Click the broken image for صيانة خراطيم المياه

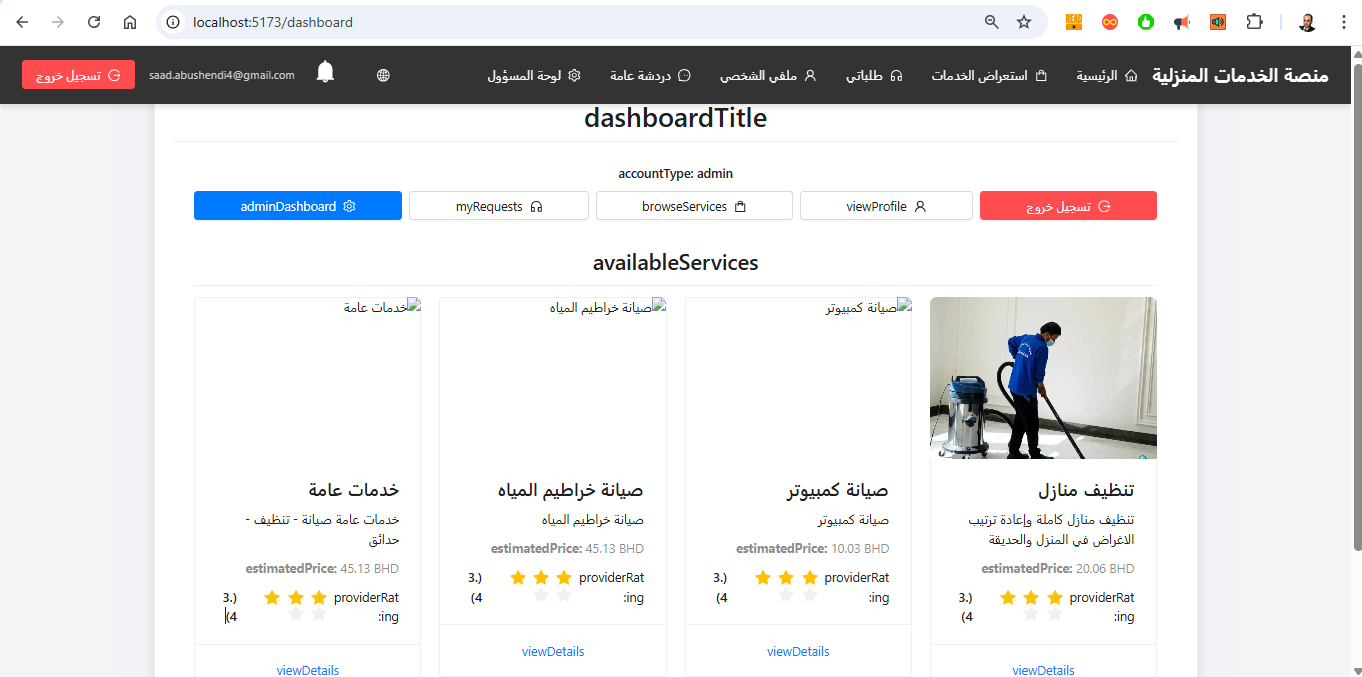point(608,308)
